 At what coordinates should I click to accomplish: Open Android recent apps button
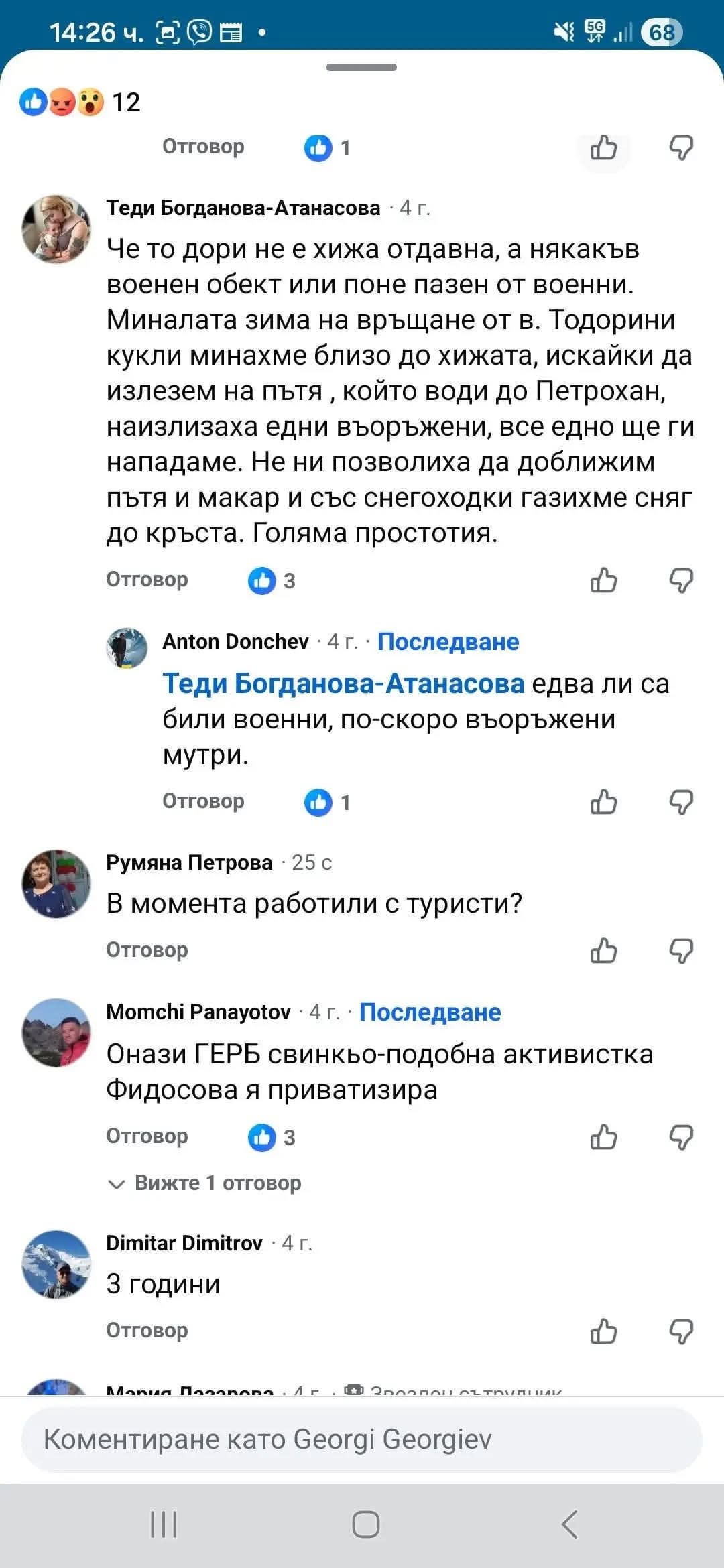tap(164, 1524)
